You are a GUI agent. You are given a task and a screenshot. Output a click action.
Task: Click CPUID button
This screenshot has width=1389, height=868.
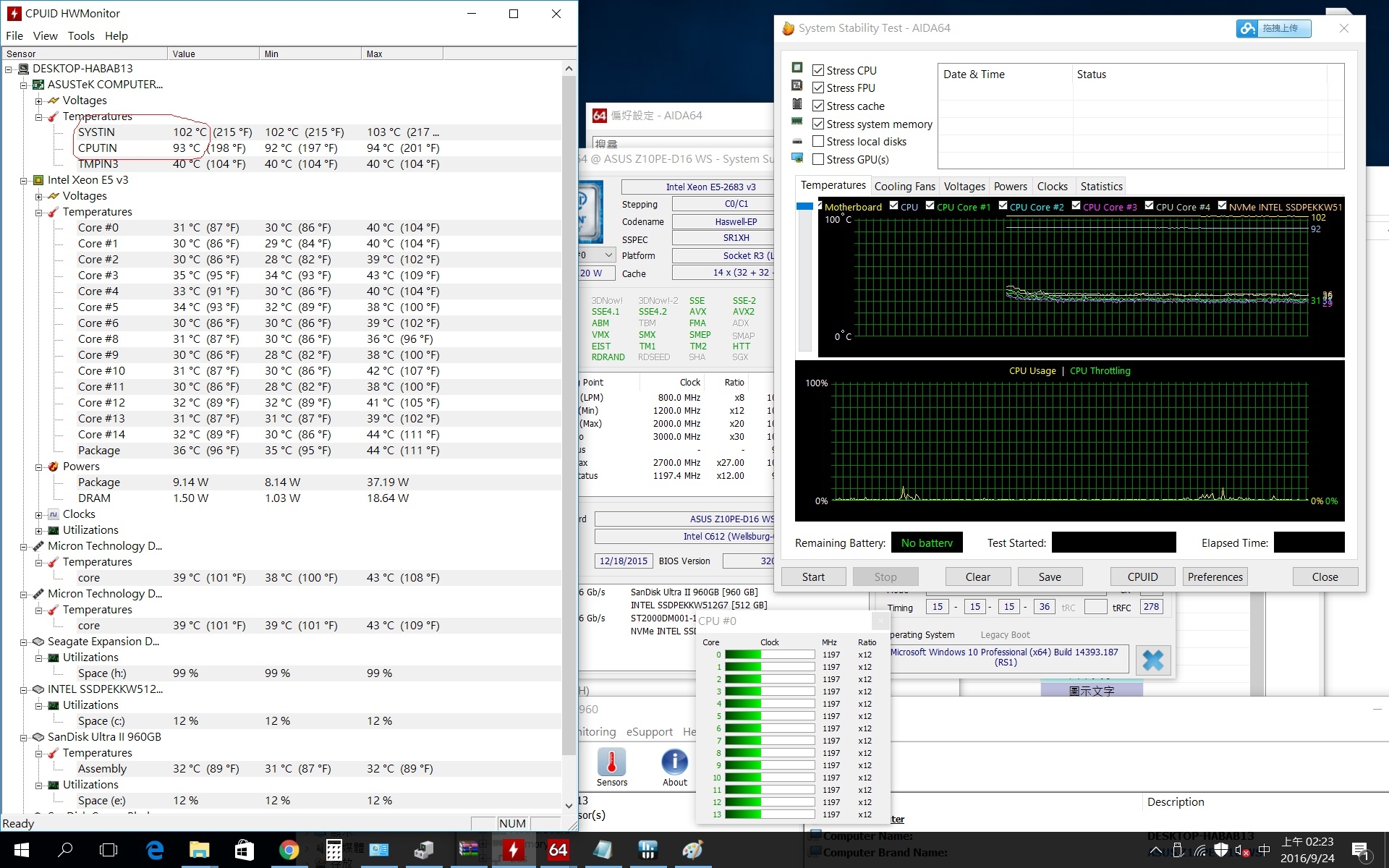1142,576
